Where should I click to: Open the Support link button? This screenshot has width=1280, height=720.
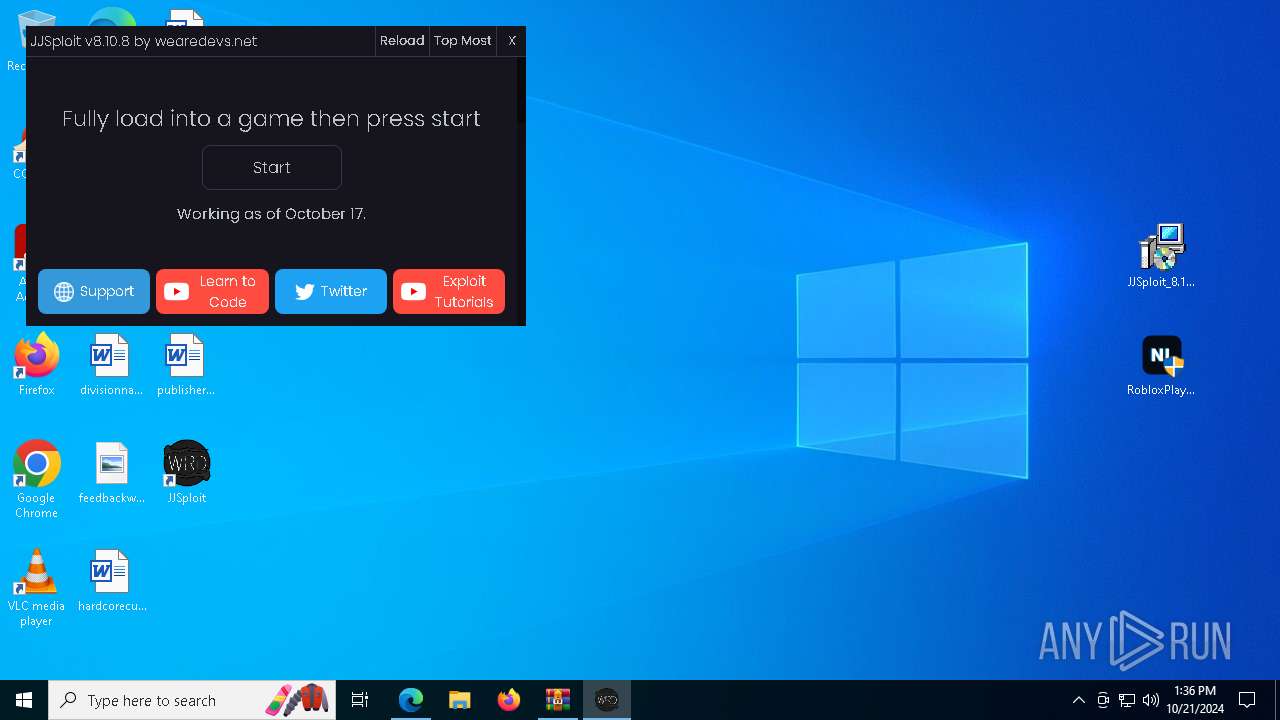tap(94, 291)
